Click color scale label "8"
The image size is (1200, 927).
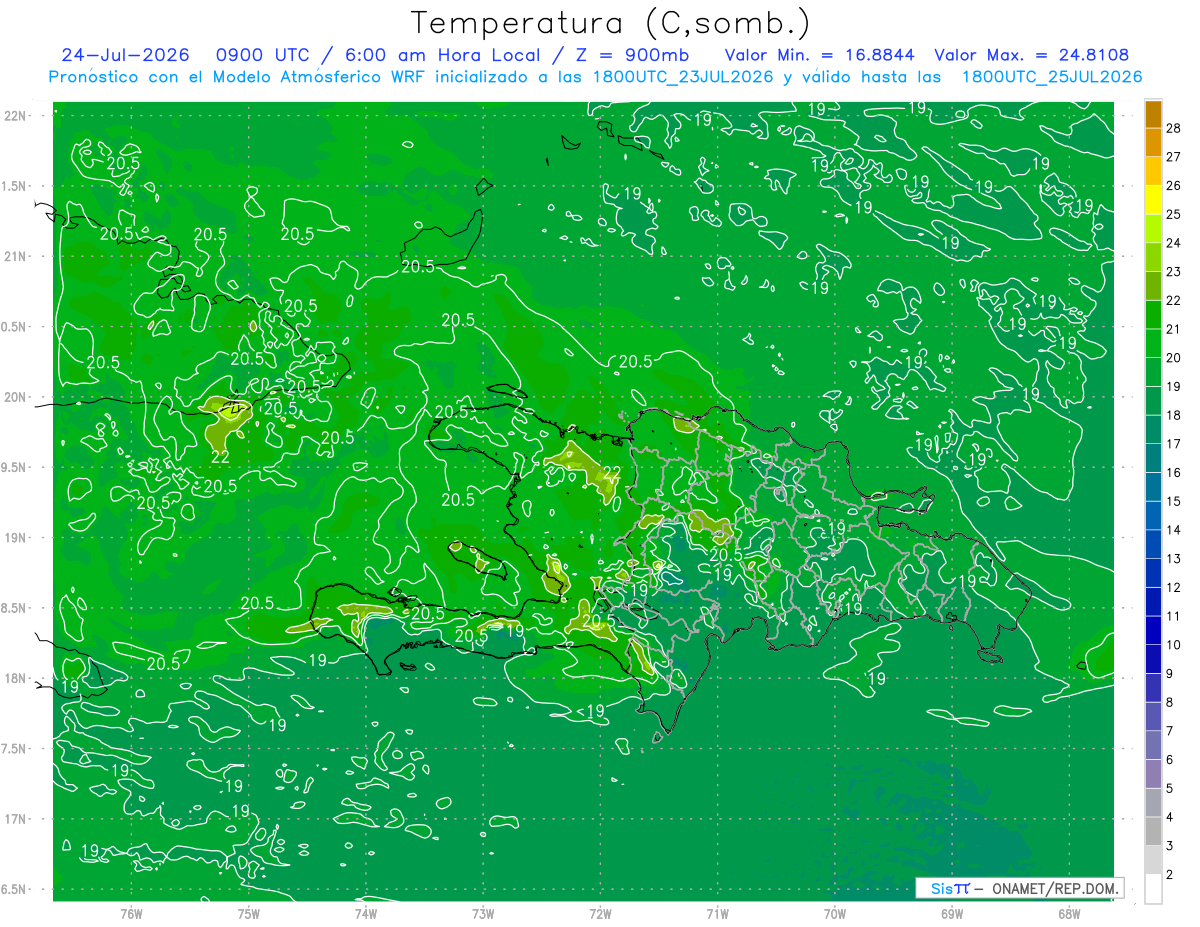coord(1171,702)
